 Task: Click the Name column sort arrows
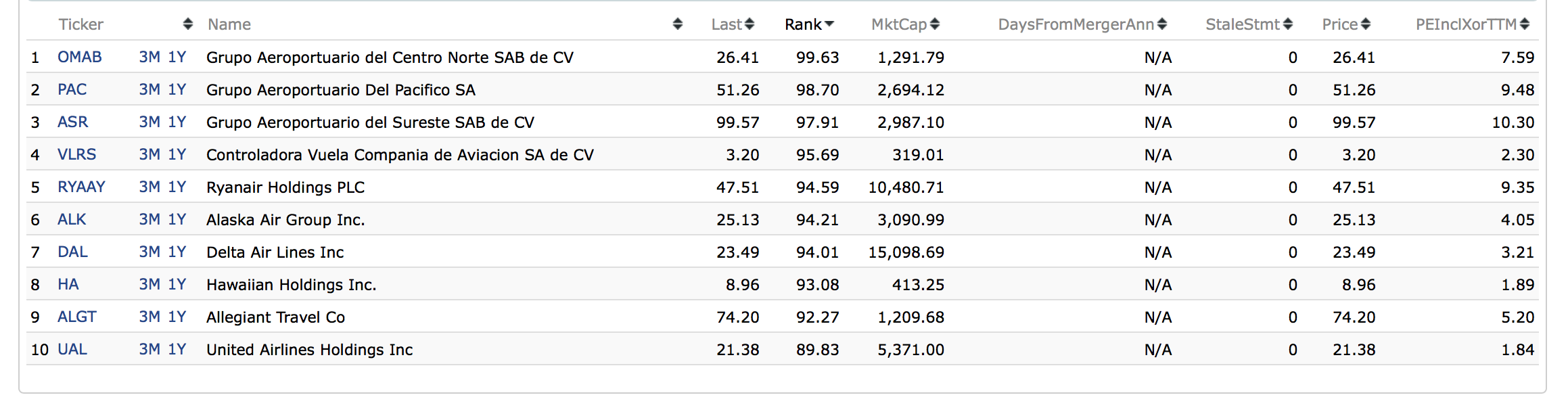(677, 24)
